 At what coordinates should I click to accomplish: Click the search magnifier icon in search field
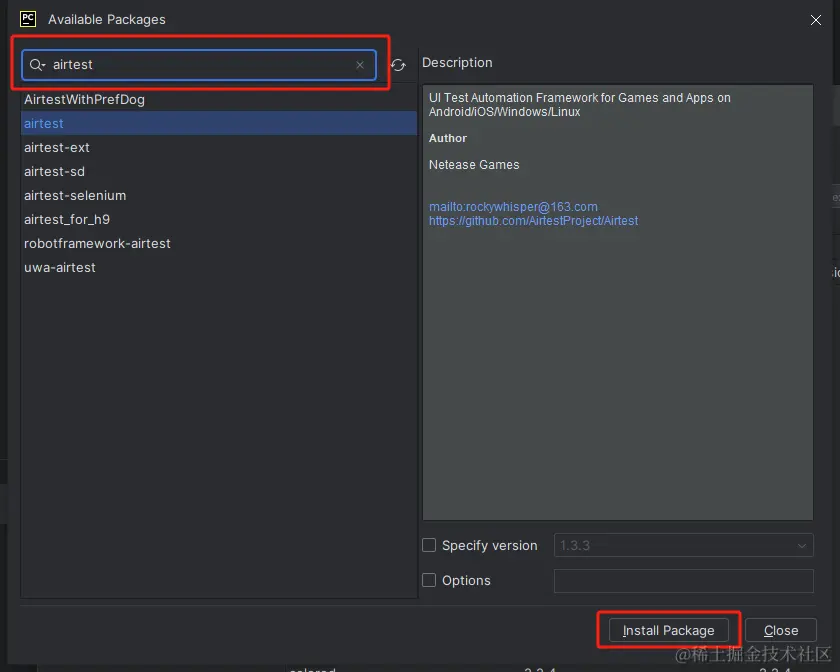tap(36, 65)
